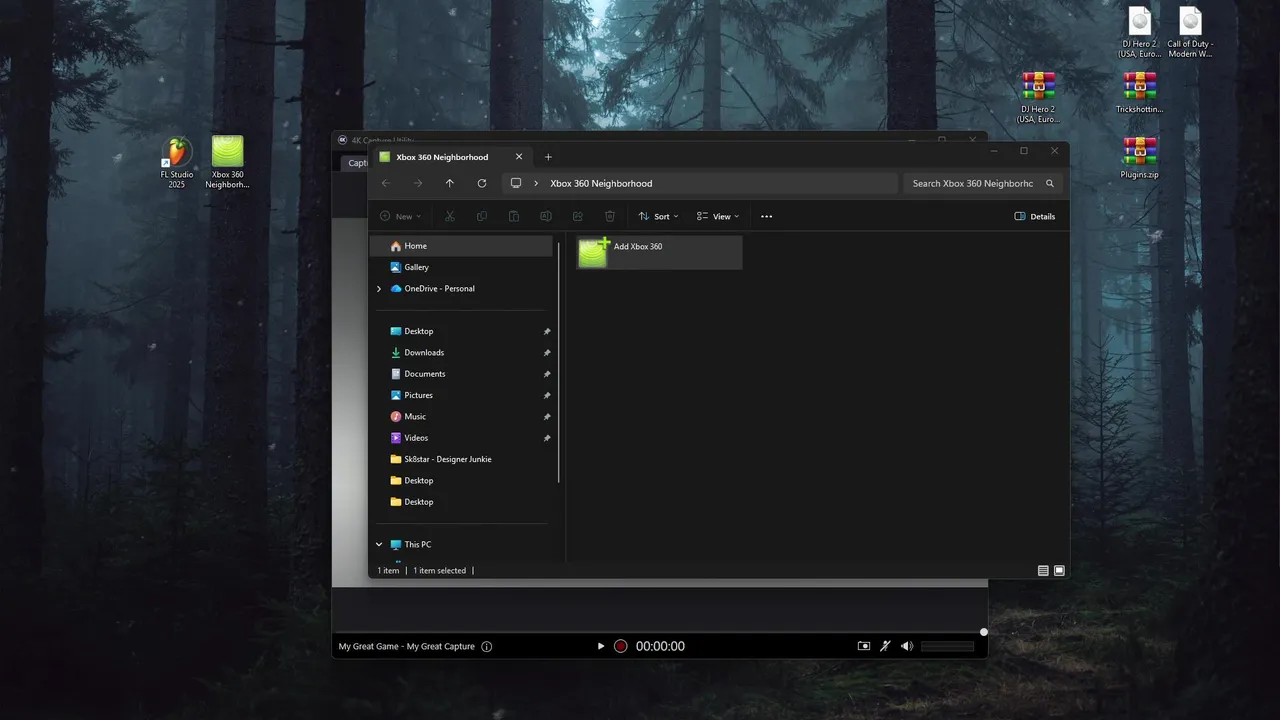Toggle the Details pane

click(x=1035, y=216)
